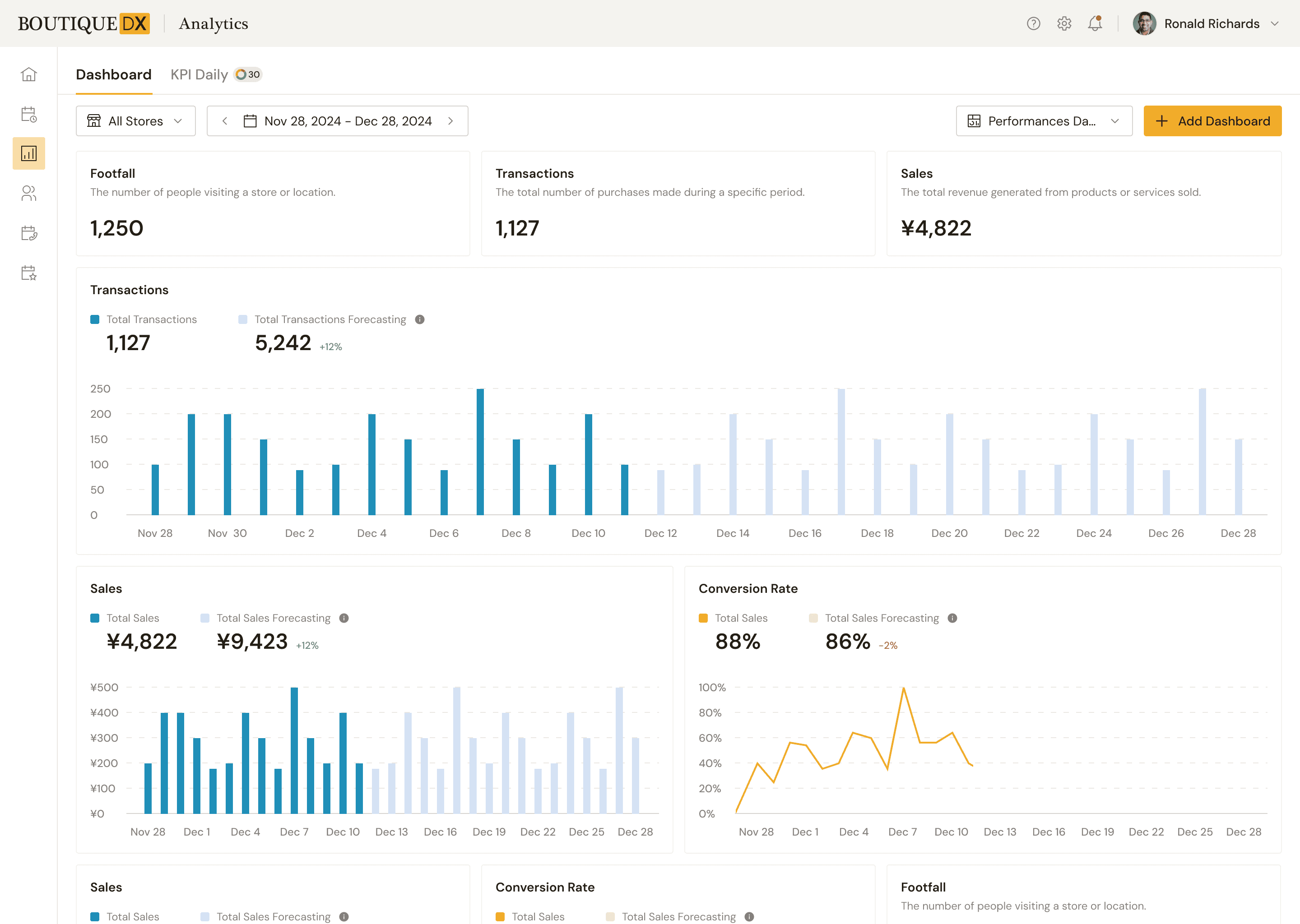
Task: Open the Customers section in the sidebar
Action: [28, 194]
